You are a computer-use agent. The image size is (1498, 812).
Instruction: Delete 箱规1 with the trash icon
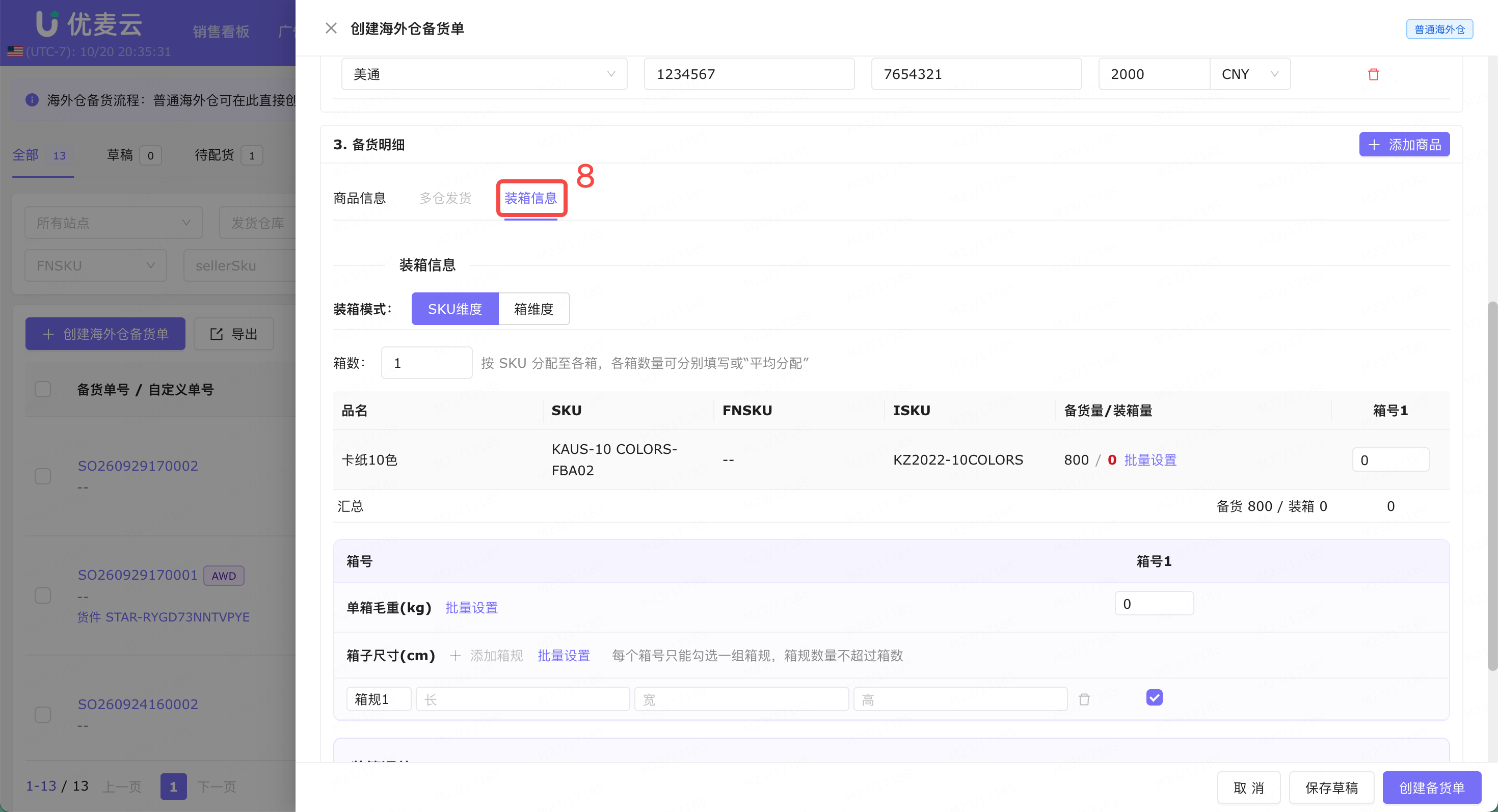pyautogui.click(x=1084, y=699)
